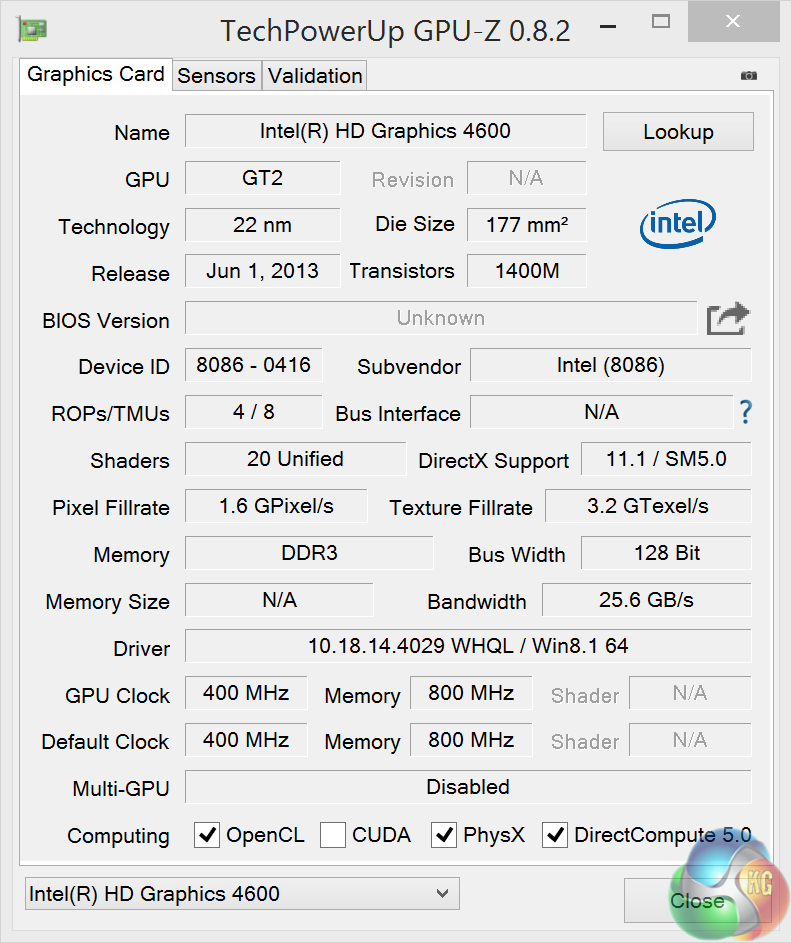Open the Validation tab
The image size is (792, 943).
coord(315,76)
